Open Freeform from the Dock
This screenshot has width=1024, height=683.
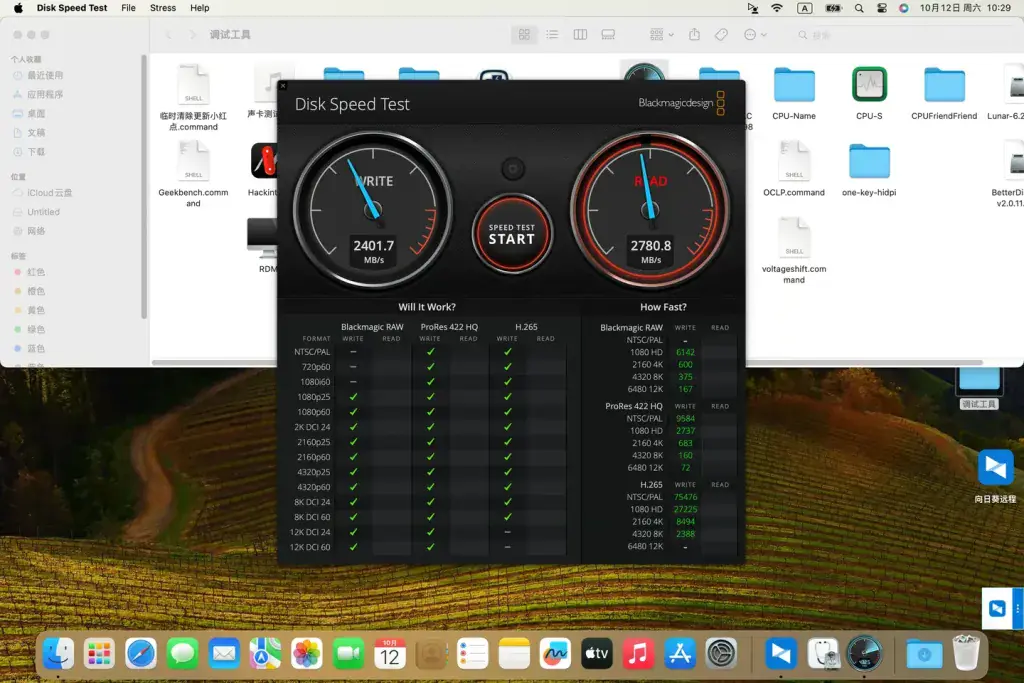pos(556,654)
